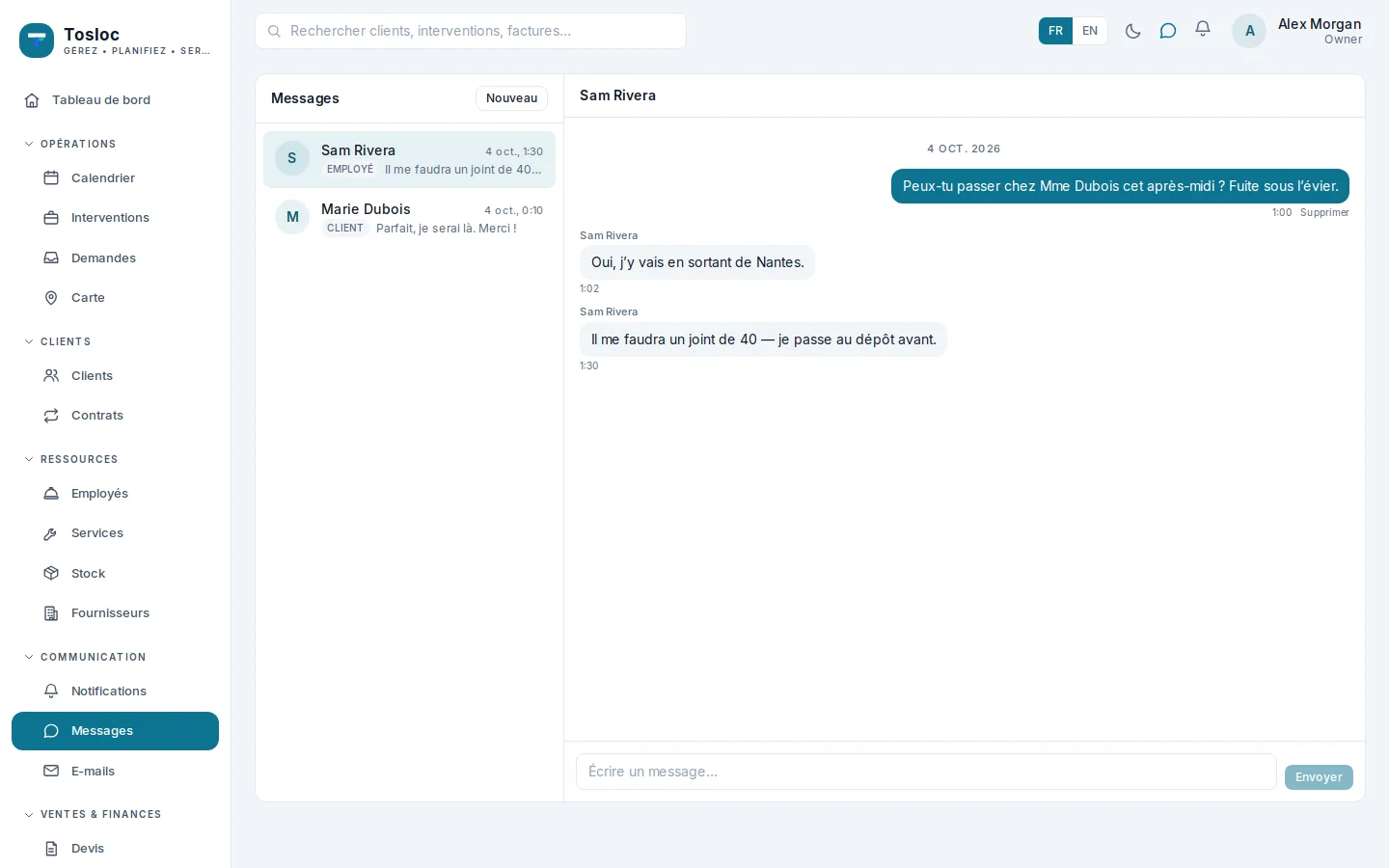Click Supprimer under the sent message
The height and width of the screenshot is (868, 1389).
1324,212
